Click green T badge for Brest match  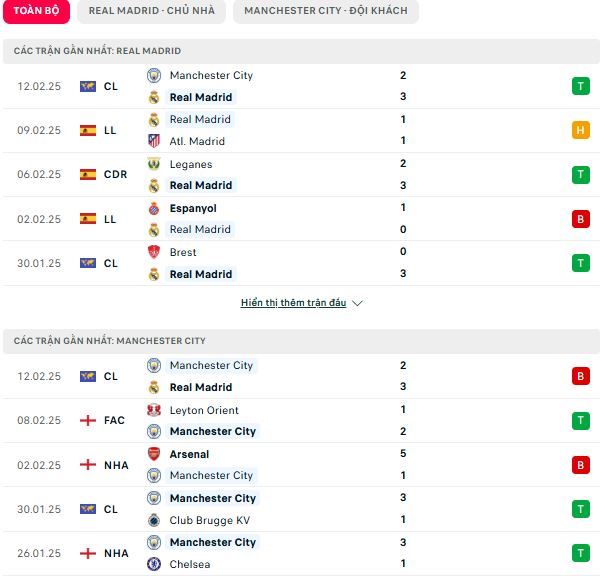coord(581,264)
